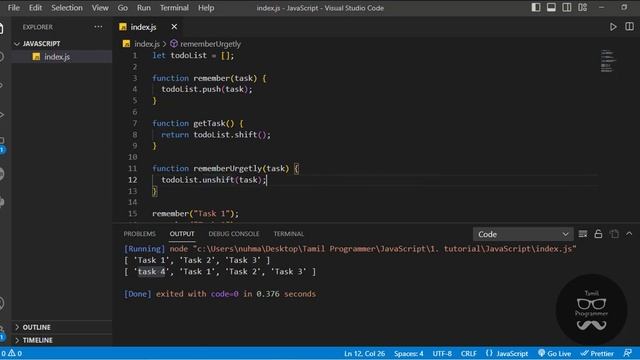Viewport: 640px width, 360px height.
Task: Switch to the OUTPUT panel tab
Action: tap(182, 234)
